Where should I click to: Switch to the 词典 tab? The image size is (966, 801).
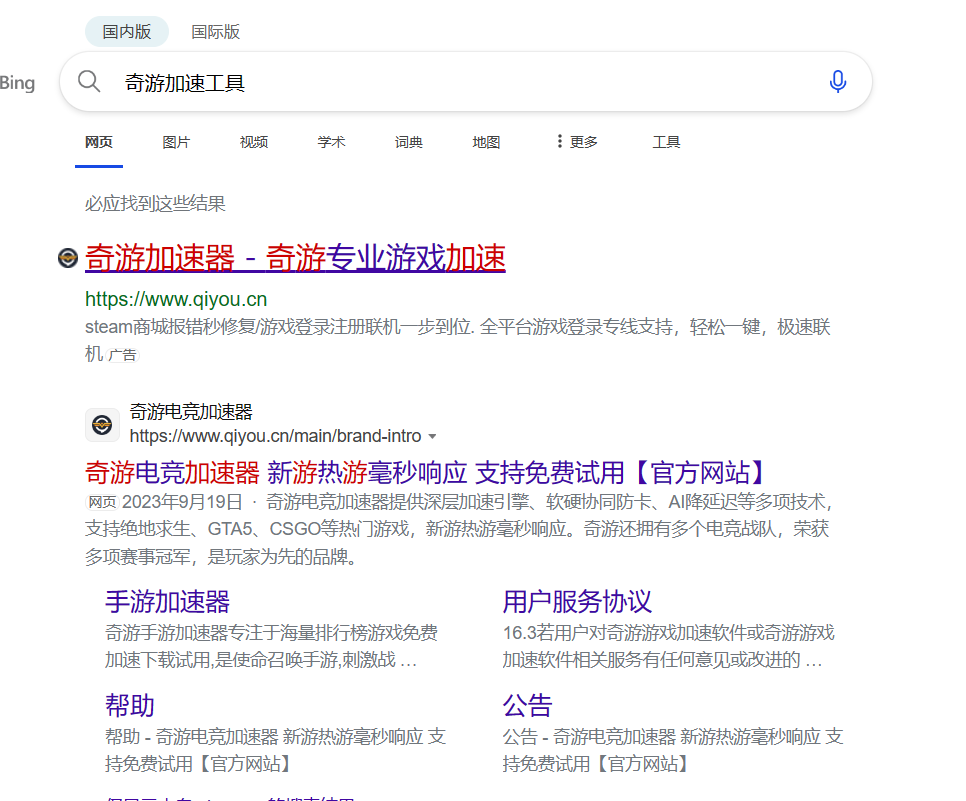pyautogui.click(x=409, y=142)
